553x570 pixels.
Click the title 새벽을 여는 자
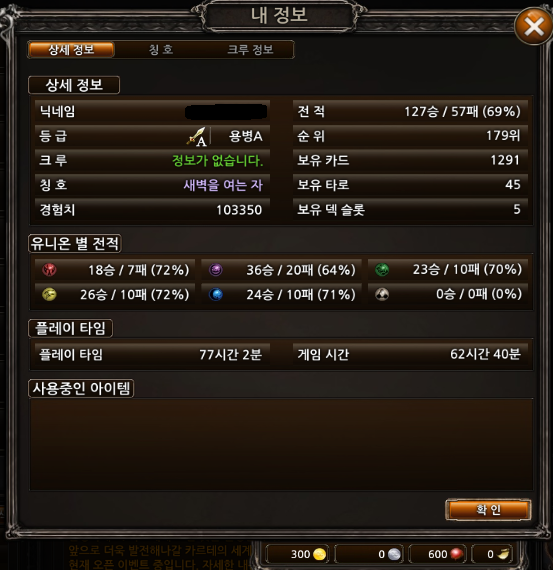point(223,185)
